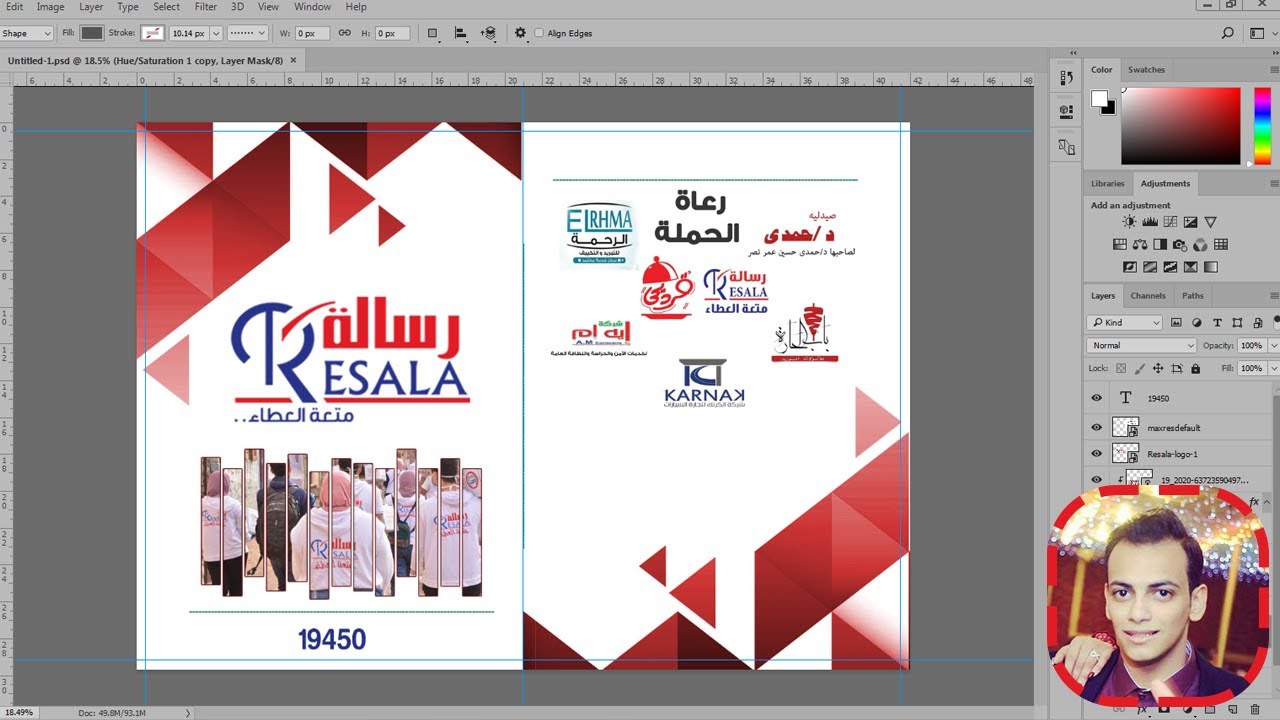Viewport: 1280px width, 720px height.
Task: Open the Shape tool mode dropdown
Action: point(26,33)
